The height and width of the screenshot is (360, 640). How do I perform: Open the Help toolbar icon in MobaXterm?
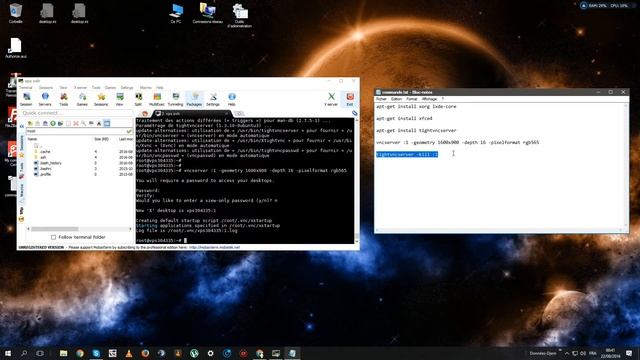pos(231,99)
